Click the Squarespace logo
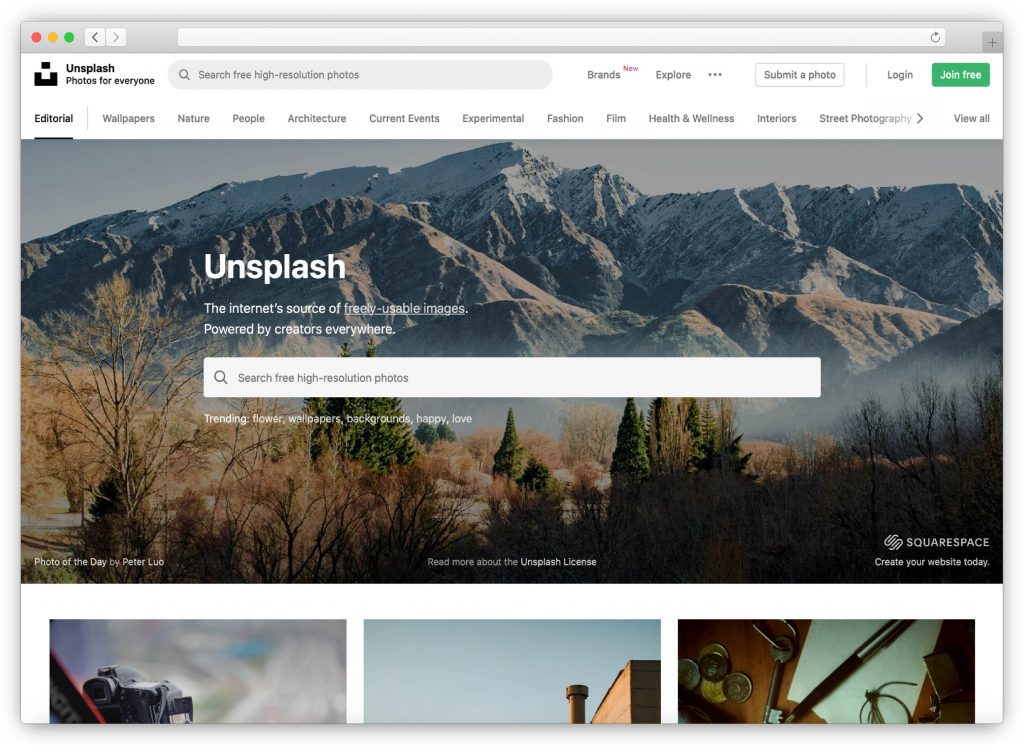This screenshot has width=1024, height=745. coord(936,542)
